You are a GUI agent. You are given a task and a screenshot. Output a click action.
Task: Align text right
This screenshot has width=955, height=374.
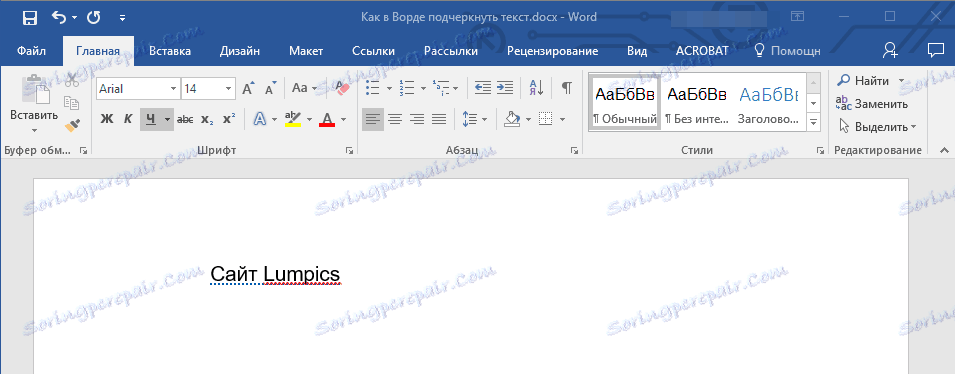tap(417, 119)
